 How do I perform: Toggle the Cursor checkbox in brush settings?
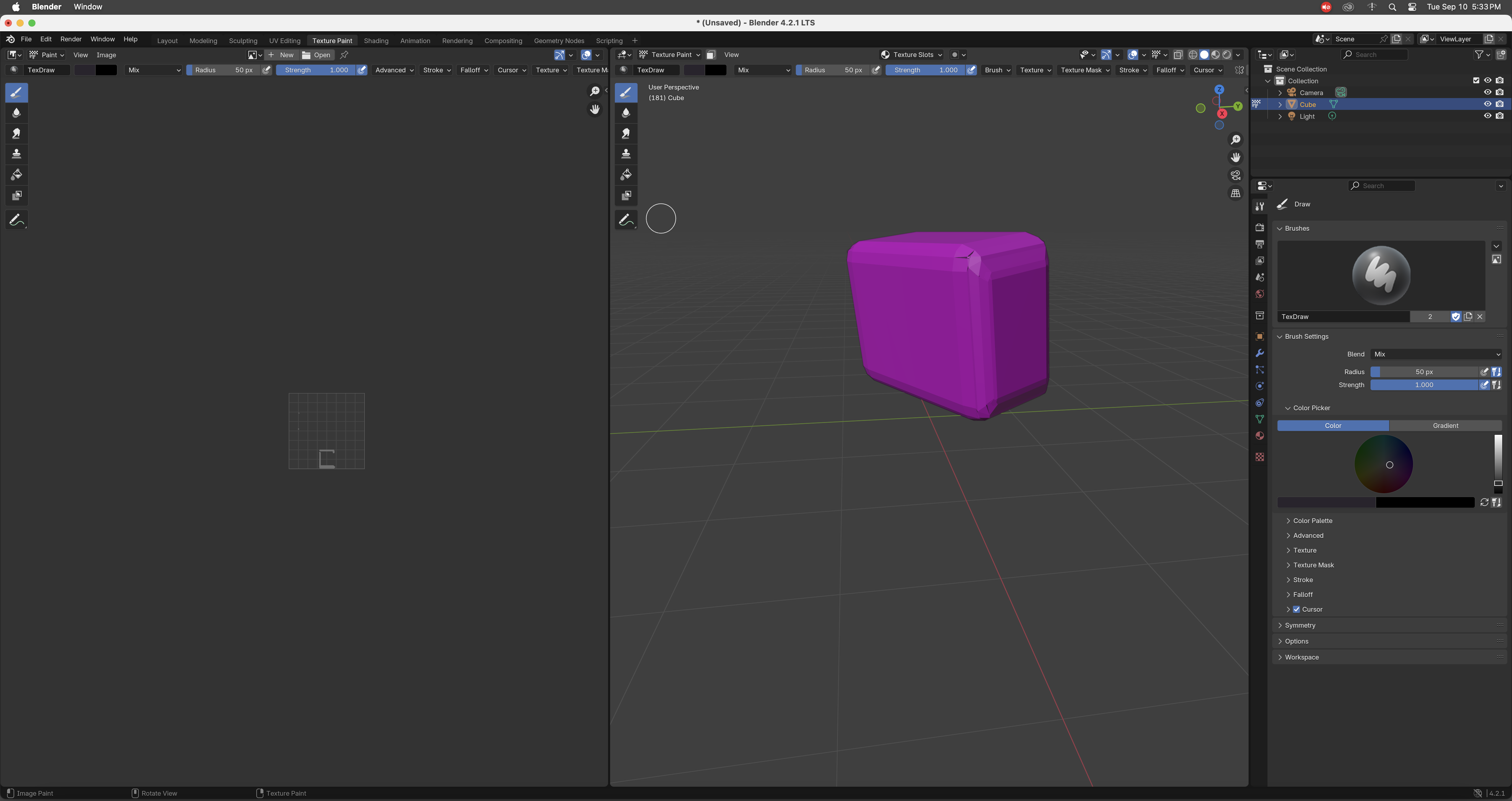point(1297,610)
